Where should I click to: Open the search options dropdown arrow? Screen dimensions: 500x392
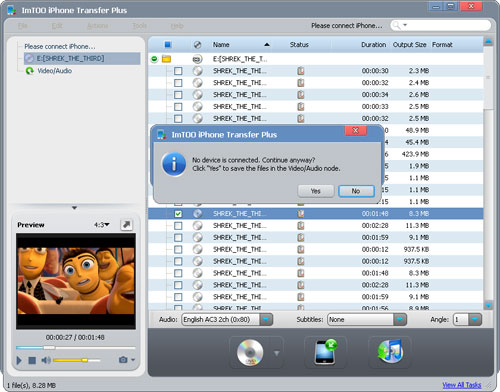pyautogui.click(x=405, y=25)
